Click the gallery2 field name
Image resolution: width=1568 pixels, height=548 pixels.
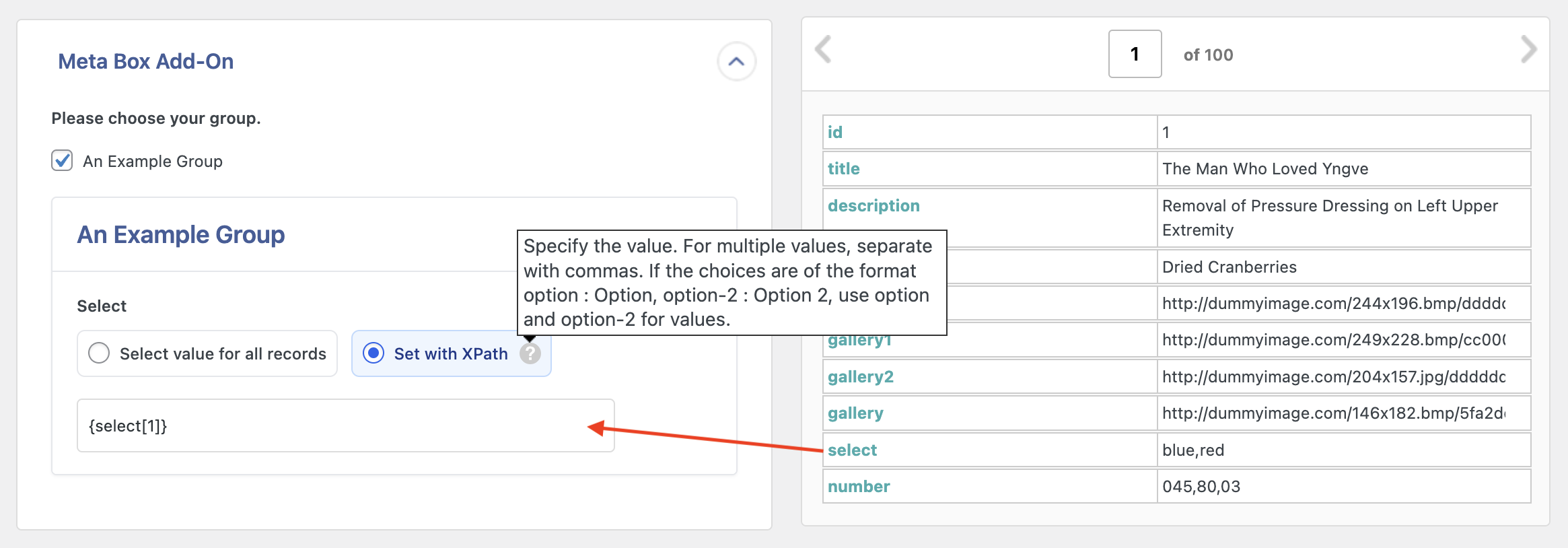(x=861, y=377)
